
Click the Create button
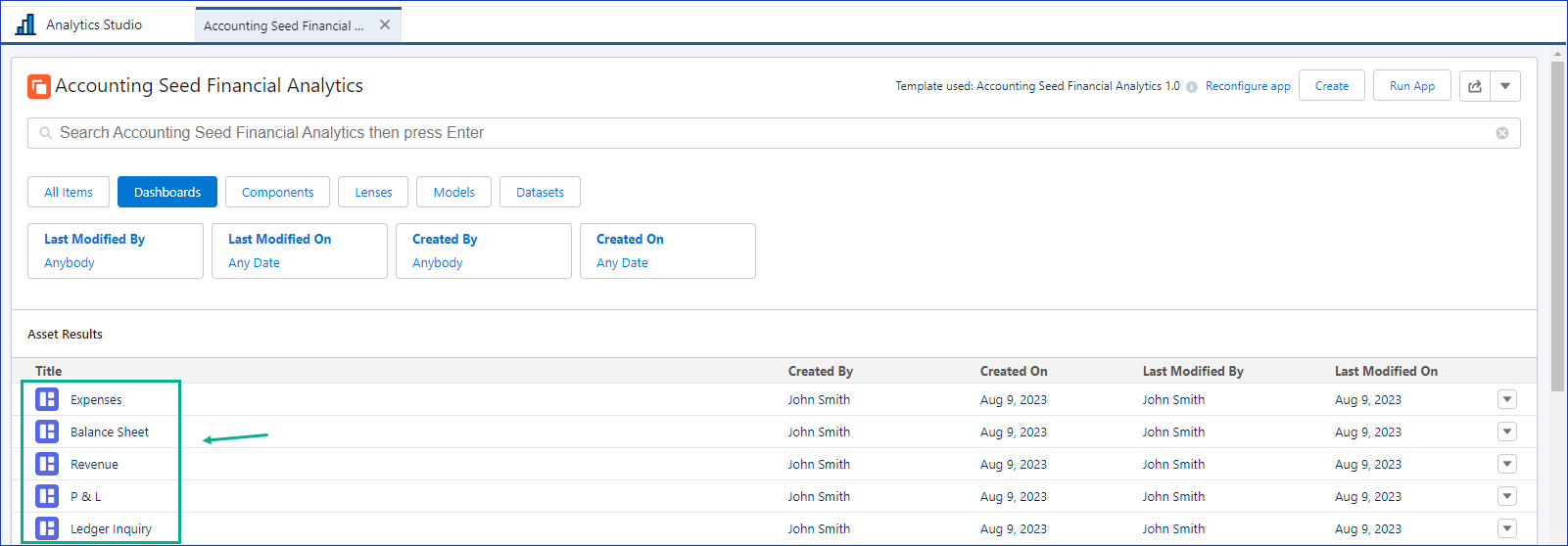[x=1332, y=86]
